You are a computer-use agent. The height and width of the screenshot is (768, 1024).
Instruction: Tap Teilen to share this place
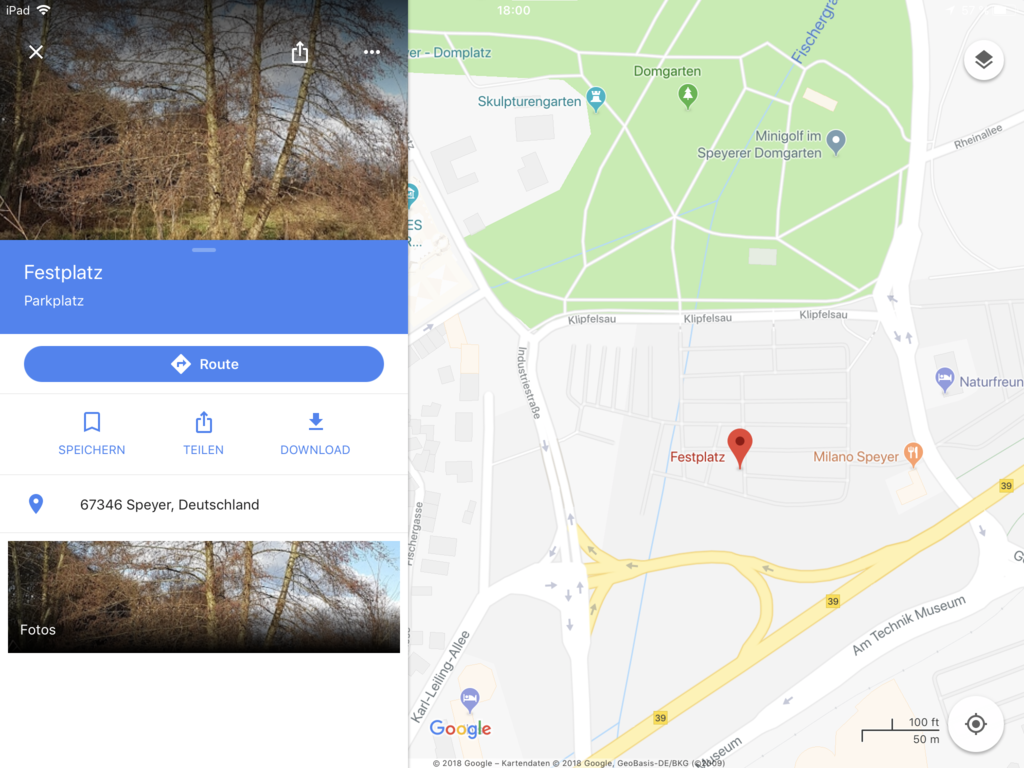coord(203,434)
